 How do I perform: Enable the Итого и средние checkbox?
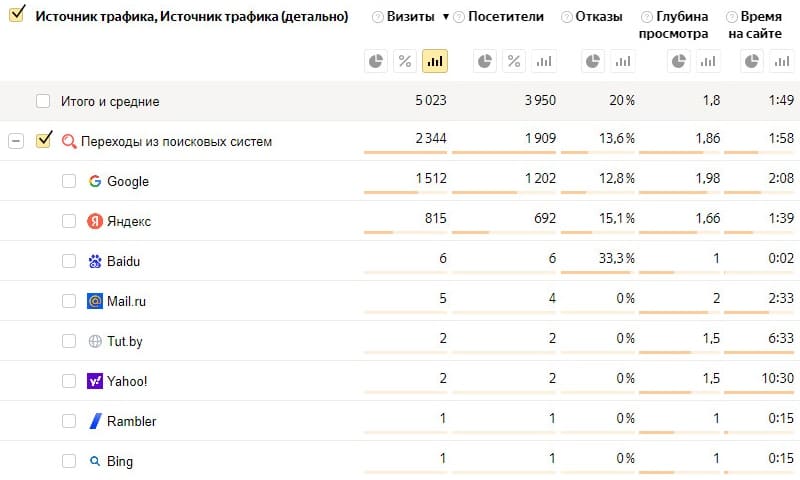click(43, 101)
